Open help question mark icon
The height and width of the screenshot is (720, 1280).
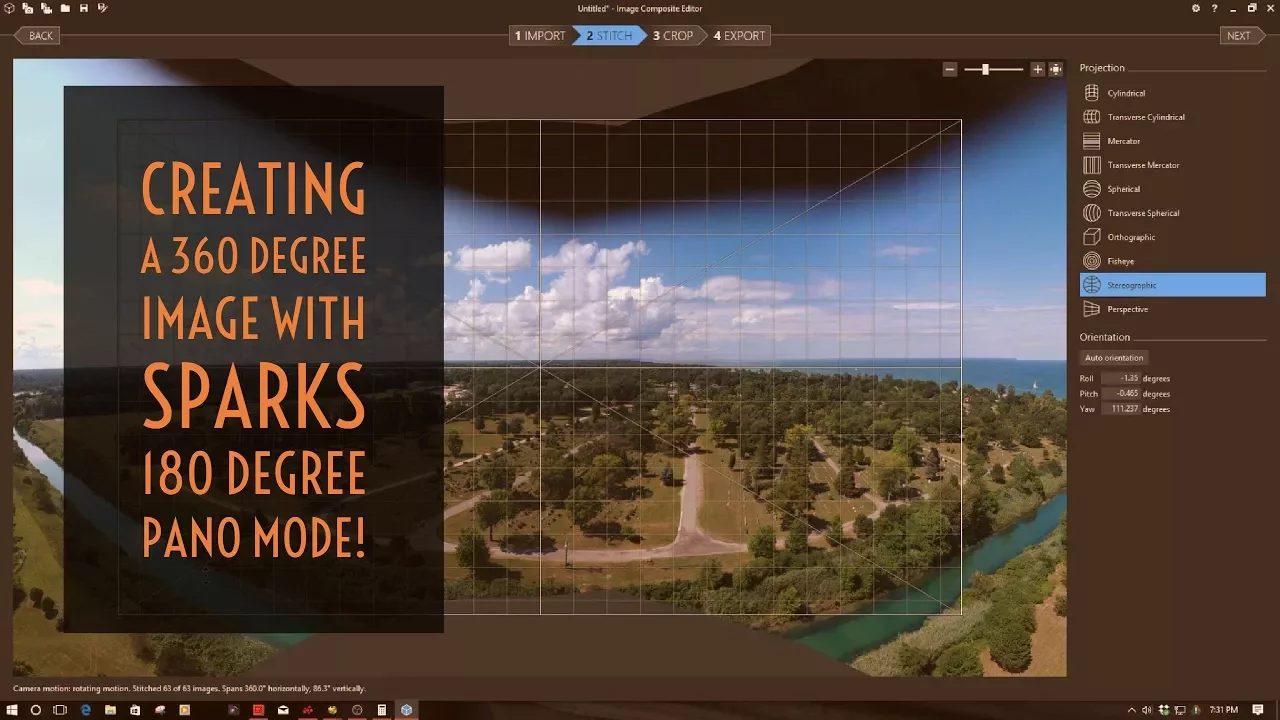click(1215, 8)
